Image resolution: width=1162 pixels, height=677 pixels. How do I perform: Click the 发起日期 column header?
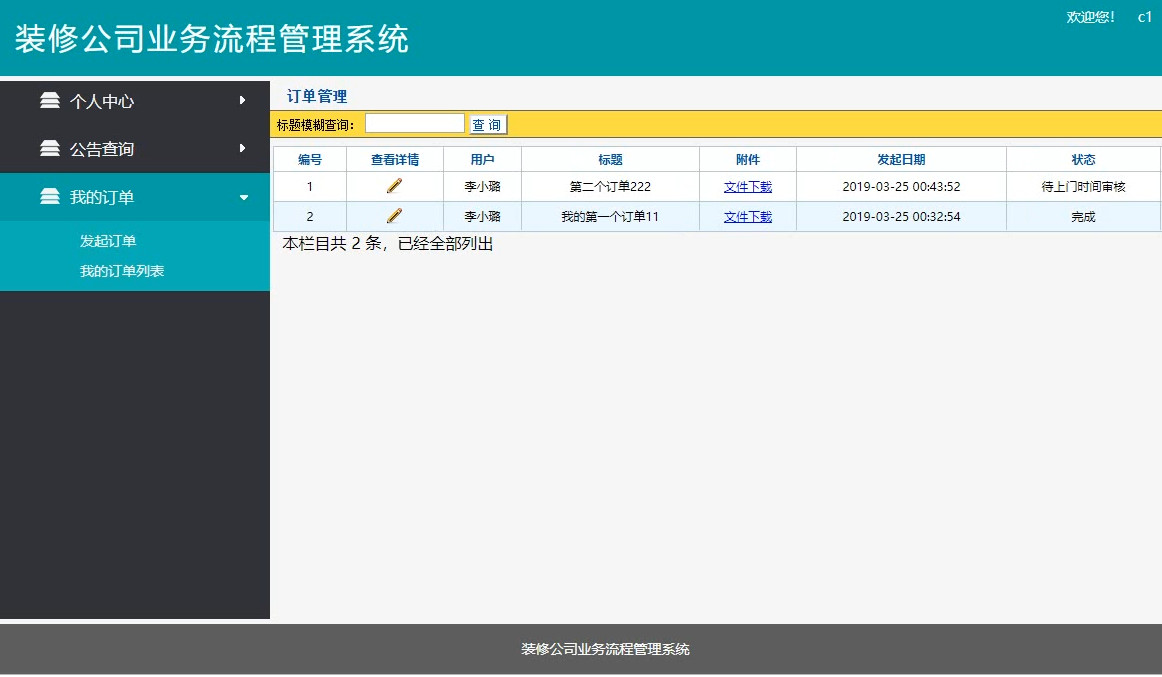pos(901,159)
